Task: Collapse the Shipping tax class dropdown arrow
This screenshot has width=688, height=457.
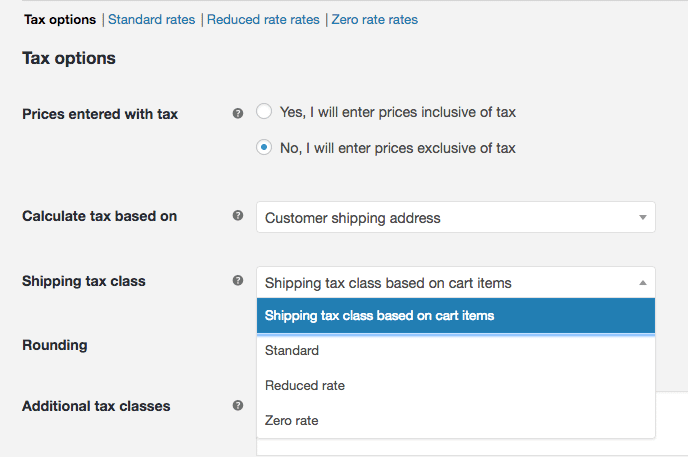Action: click(x=643, y=283)
